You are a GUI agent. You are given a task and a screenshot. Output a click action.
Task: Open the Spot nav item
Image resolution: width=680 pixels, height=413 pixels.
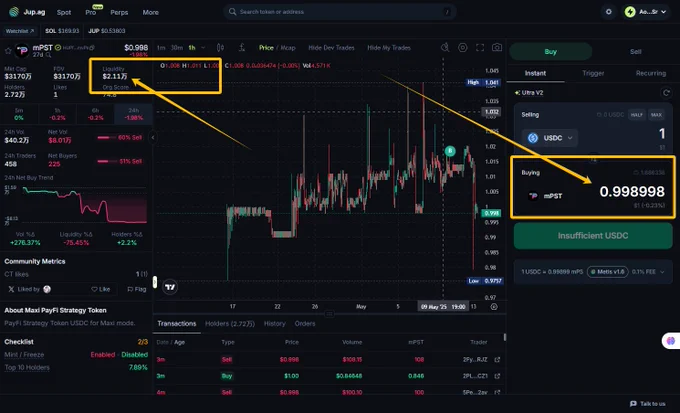click(x=64, y=12)
